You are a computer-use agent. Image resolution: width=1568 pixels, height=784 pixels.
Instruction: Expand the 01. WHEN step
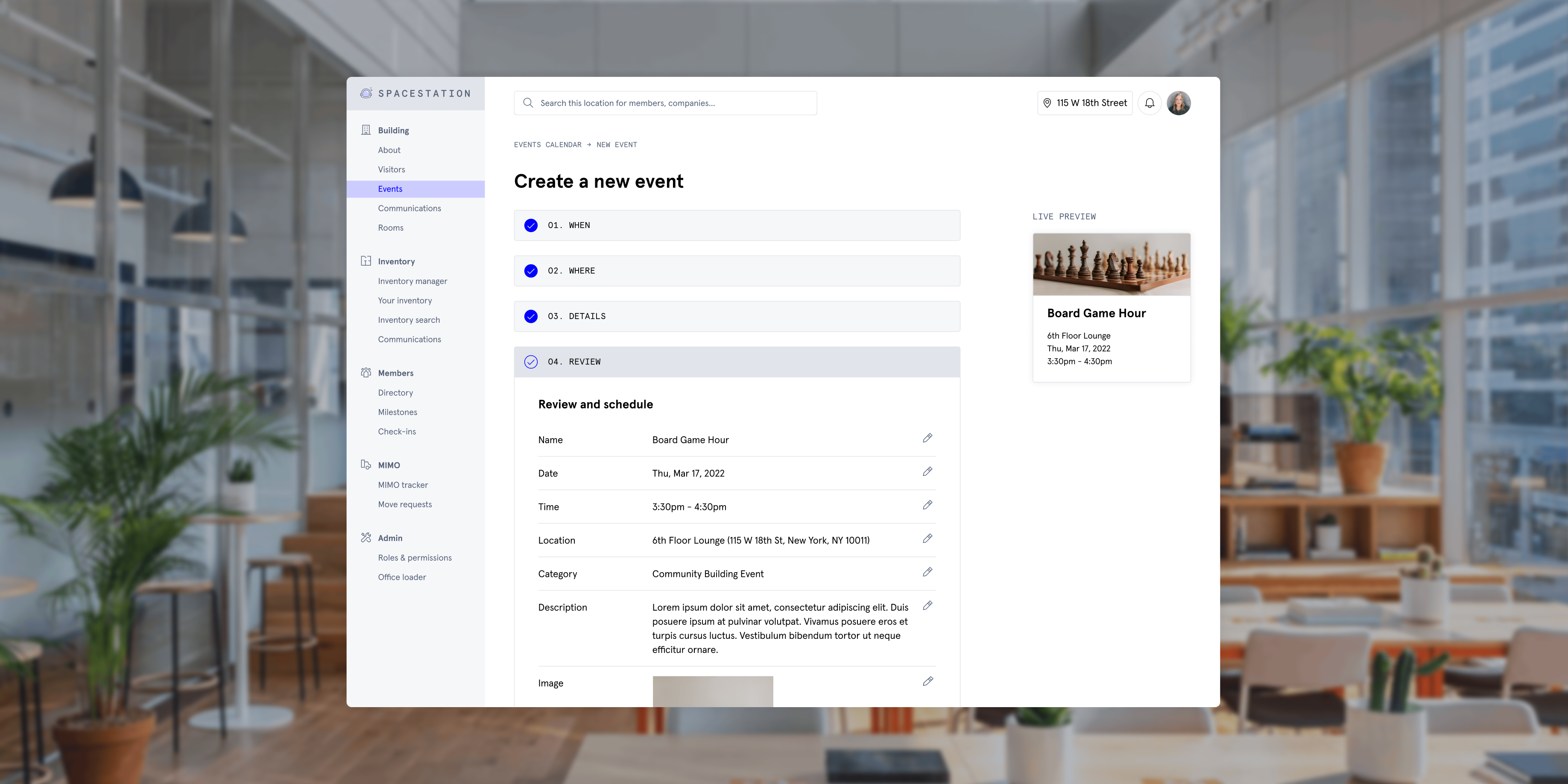pos(737,225)
